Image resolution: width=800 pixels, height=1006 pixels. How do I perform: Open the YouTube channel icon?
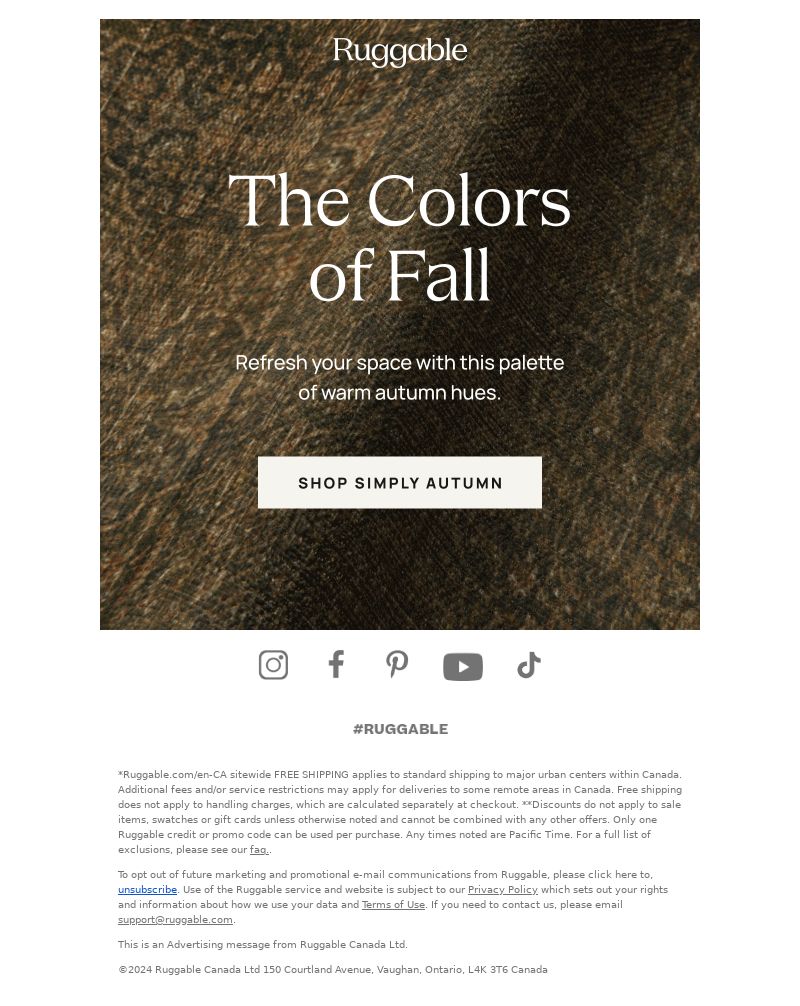click(463, 667)
